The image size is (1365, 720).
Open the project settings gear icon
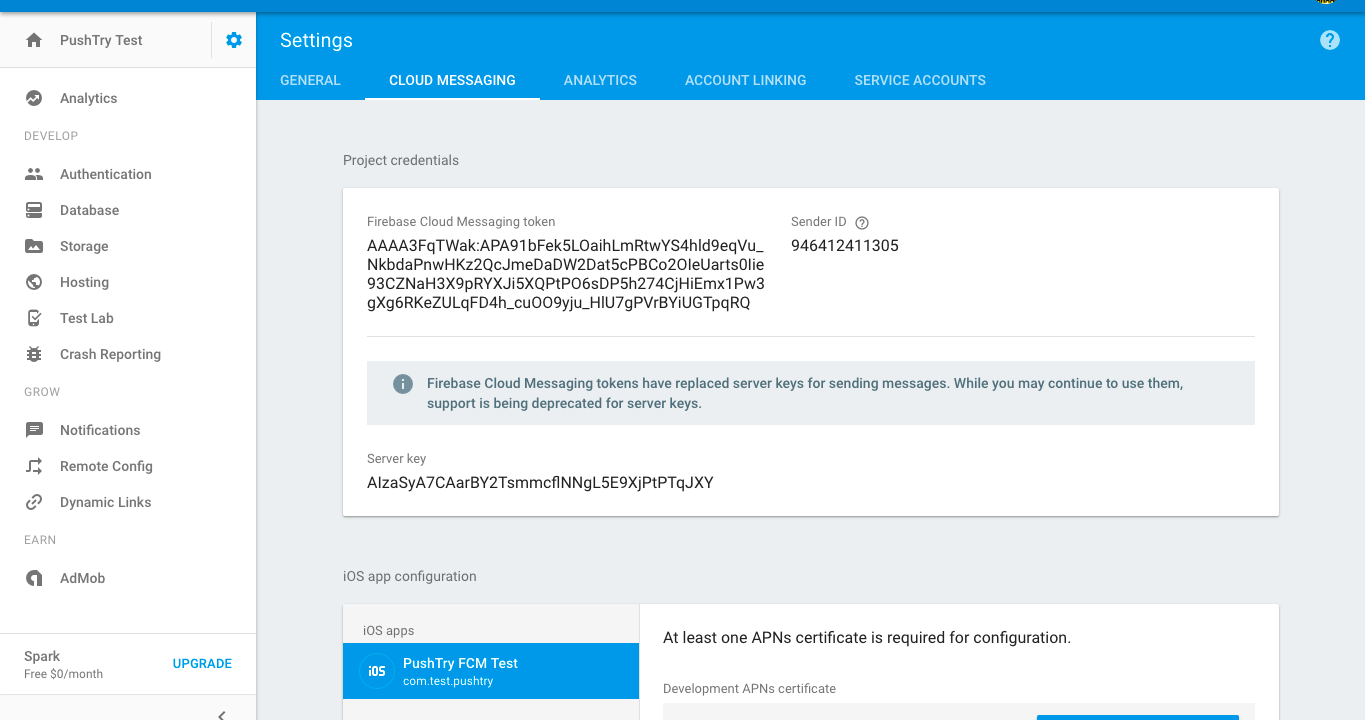coord(234,40)
